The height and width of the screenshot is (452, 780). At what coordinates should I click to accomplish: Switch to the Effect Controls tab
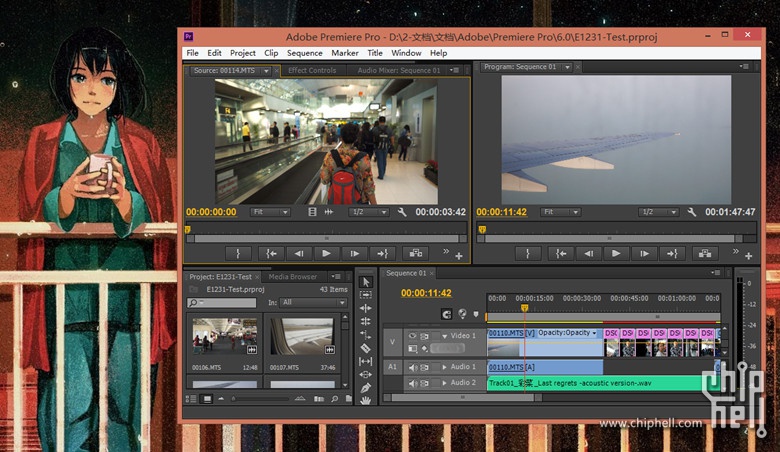311,71
